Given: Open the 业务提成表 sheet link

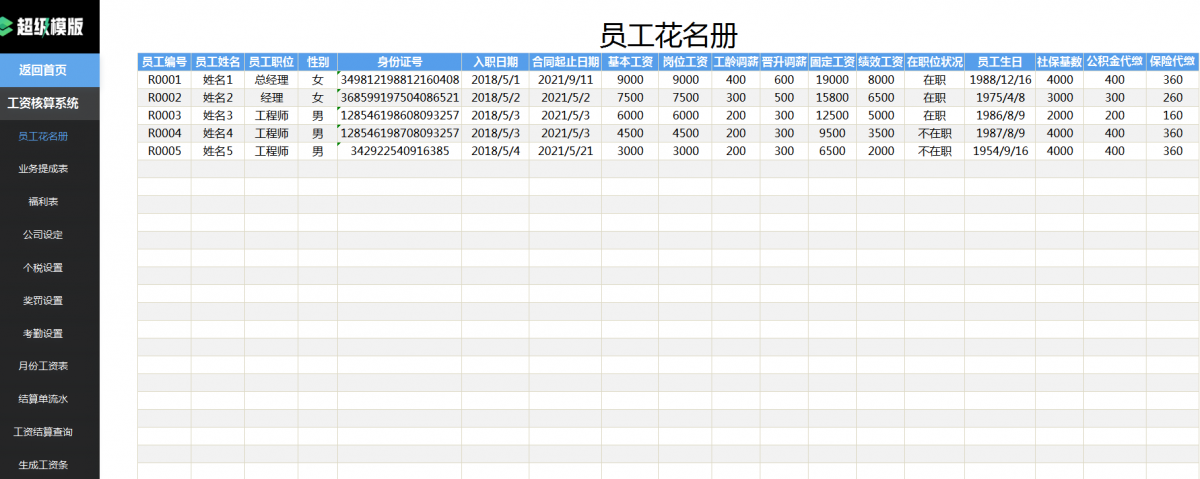Looking at the screenshot, I should [43, 169].
